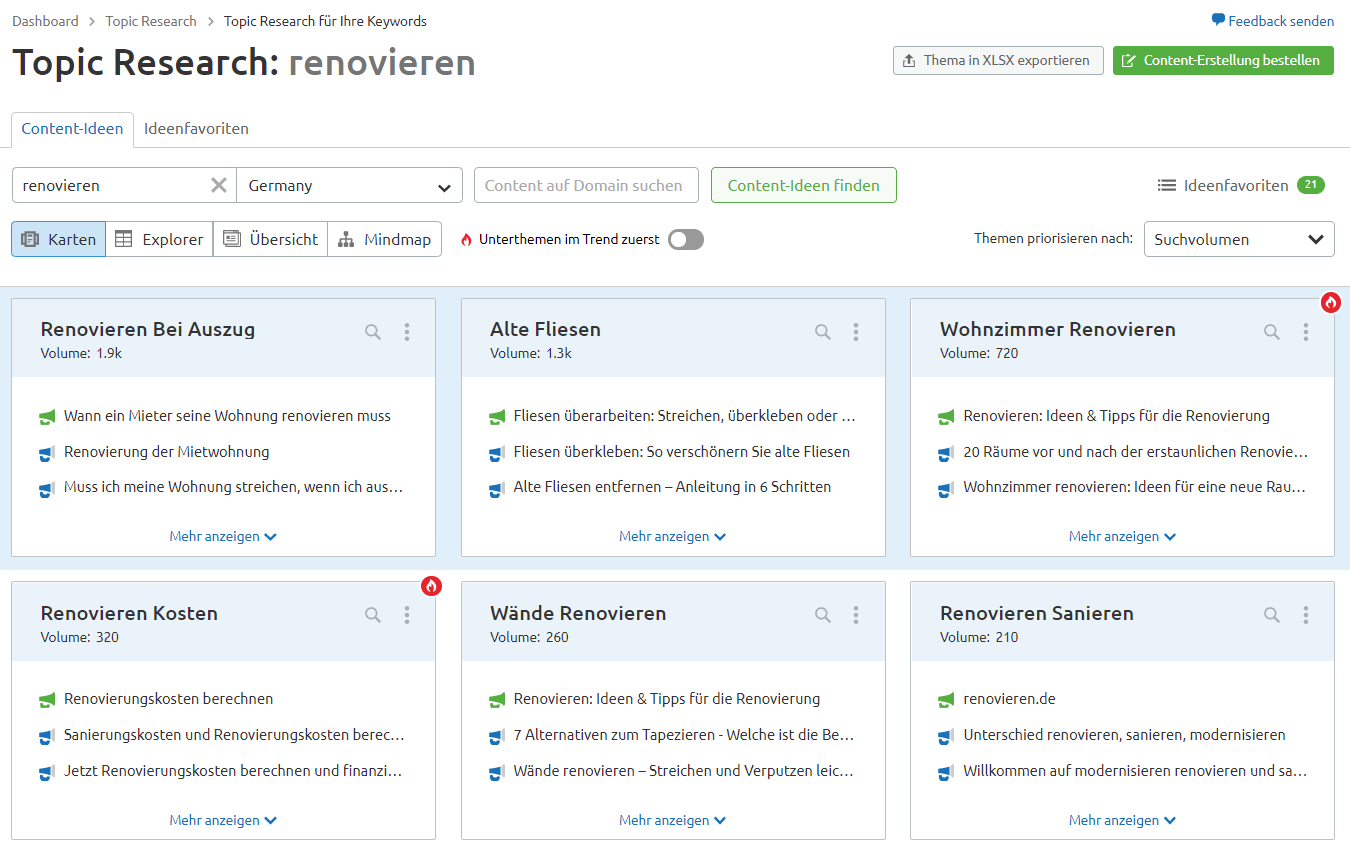The image size is (1350, 848).
Task: Click blue megaphone beside 'Unterschied renovieren, sanieren'
Action: 947,736
